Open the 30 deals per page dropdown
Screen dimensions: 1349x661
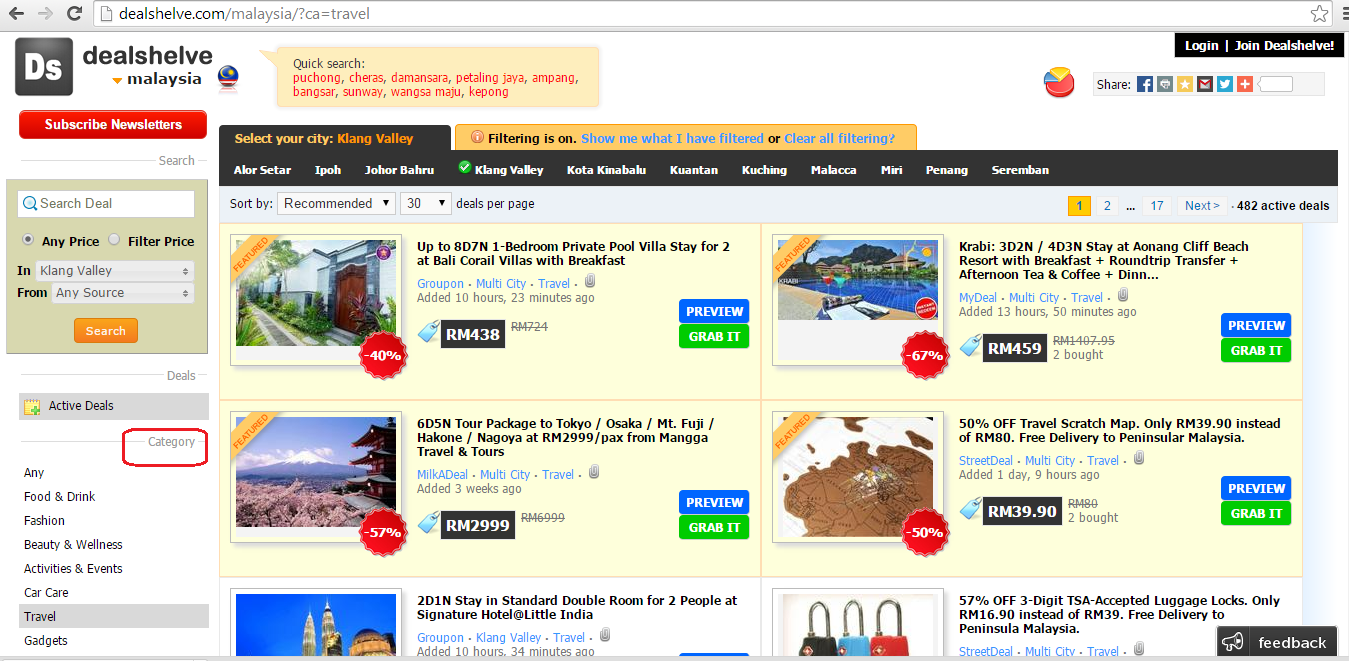click(x=425, y=203)
